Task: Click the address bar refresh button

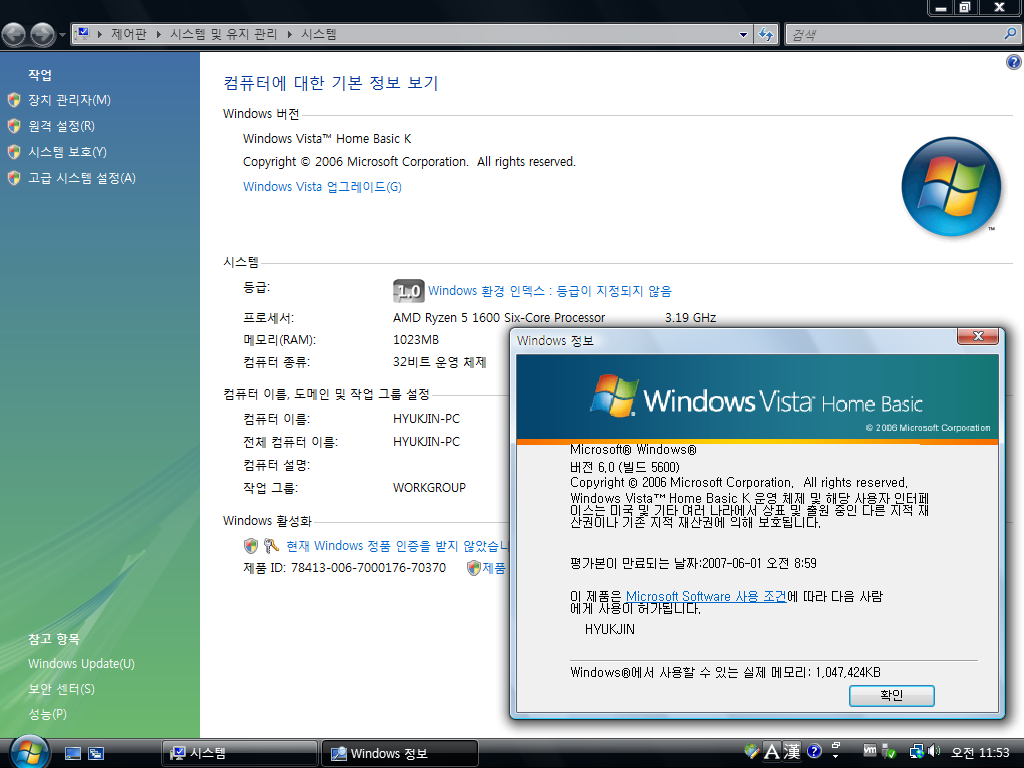Action: coord(766,34)
